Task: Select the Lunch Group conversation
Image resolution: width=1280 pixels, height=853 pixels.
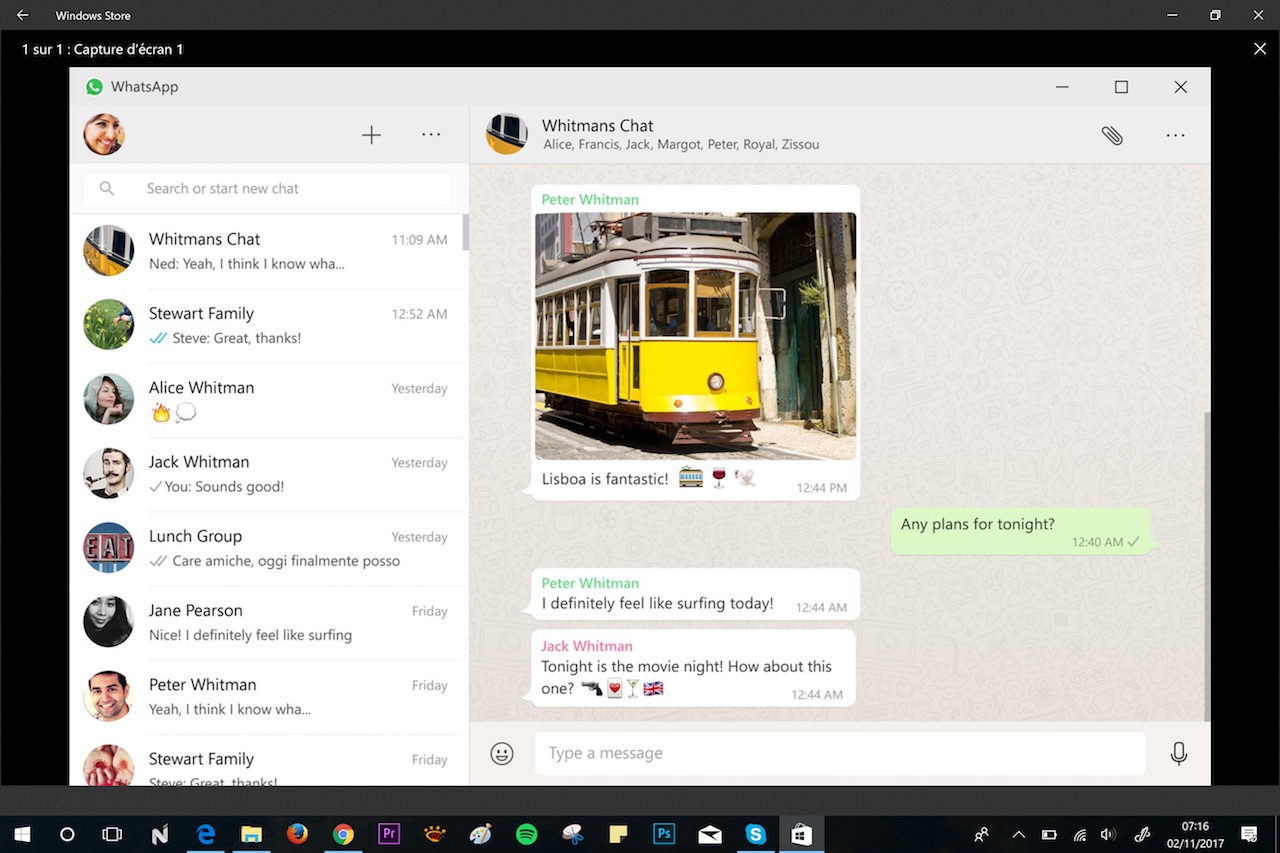Action: coord(265,547)
